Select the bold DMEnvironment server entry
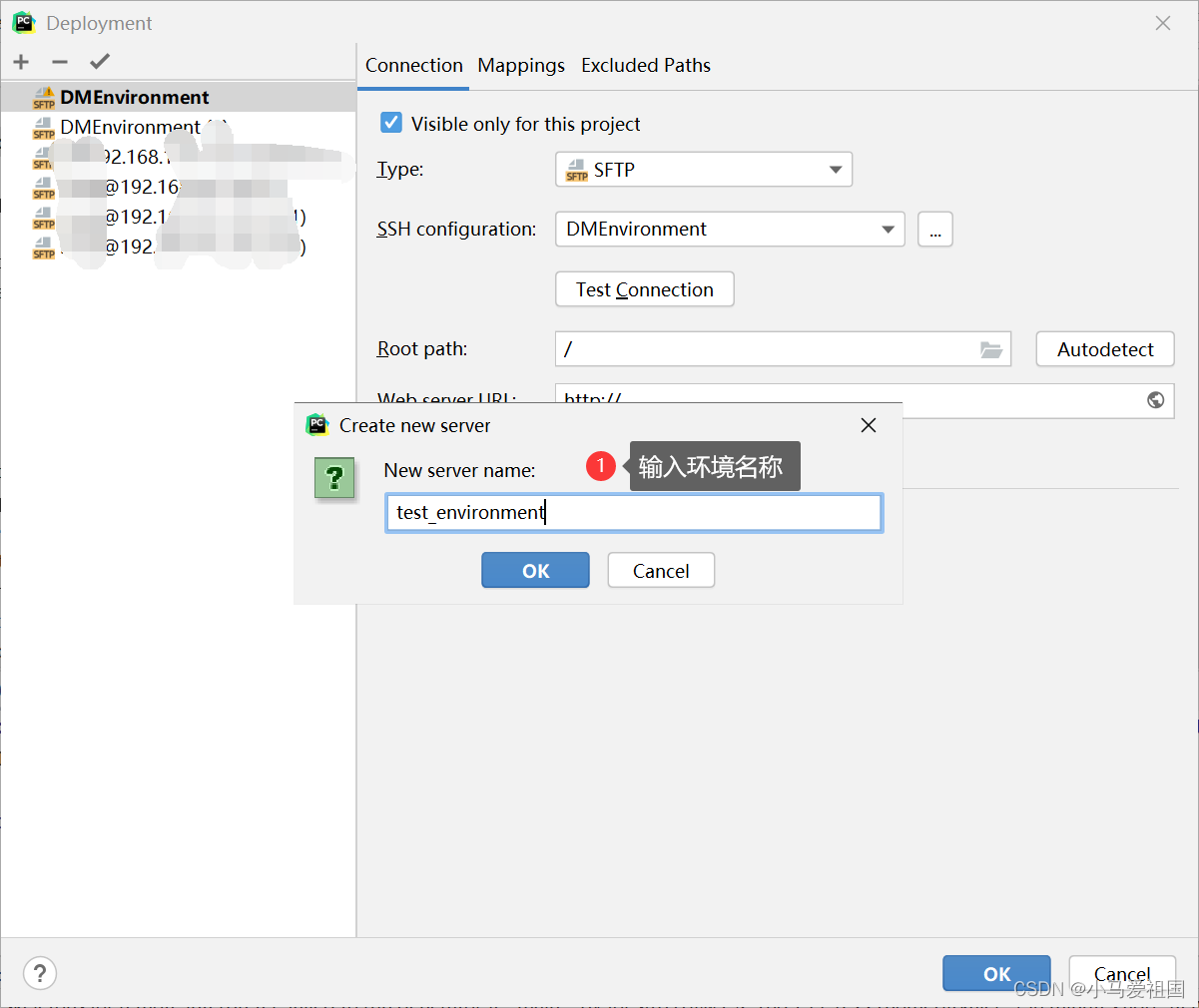The height and width of the screenshot is (1008, 1199). (179, 97)
